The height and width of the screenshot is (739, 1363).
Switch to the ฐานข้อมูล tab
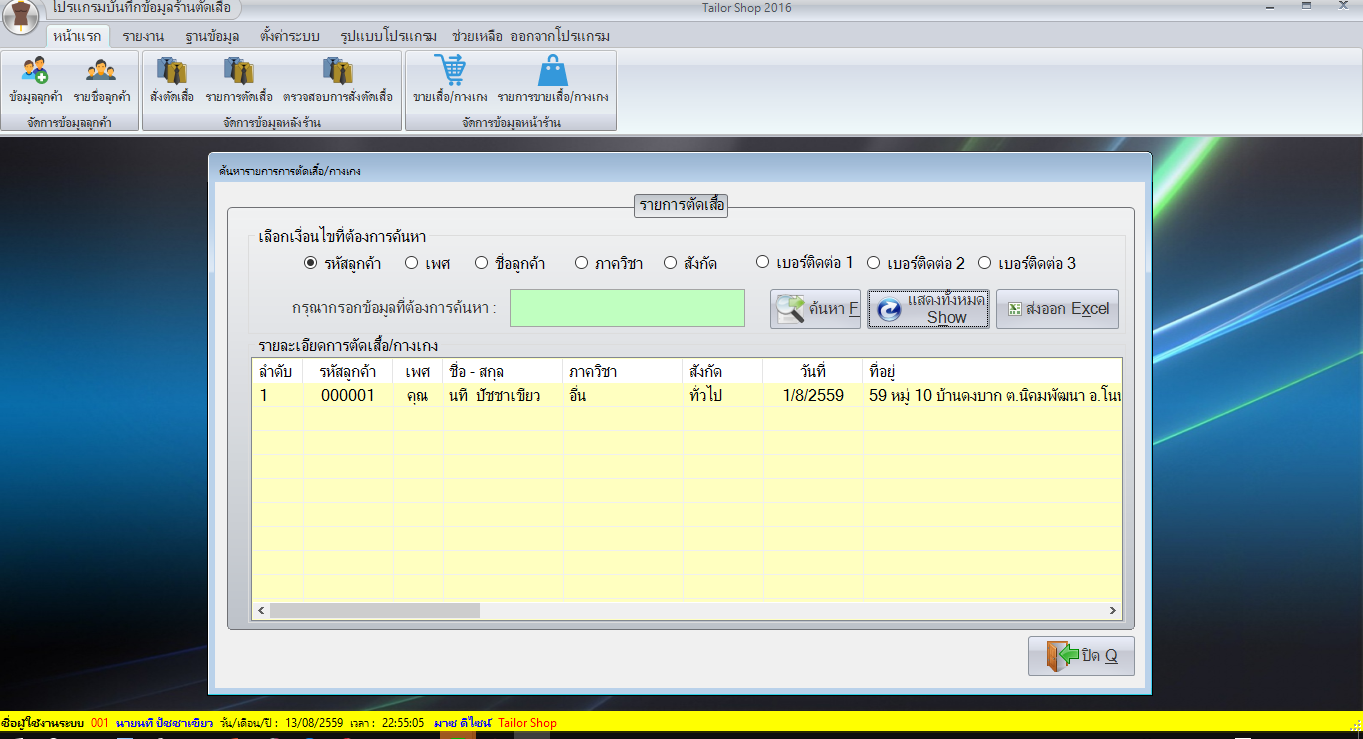click(x=211, y=37)
